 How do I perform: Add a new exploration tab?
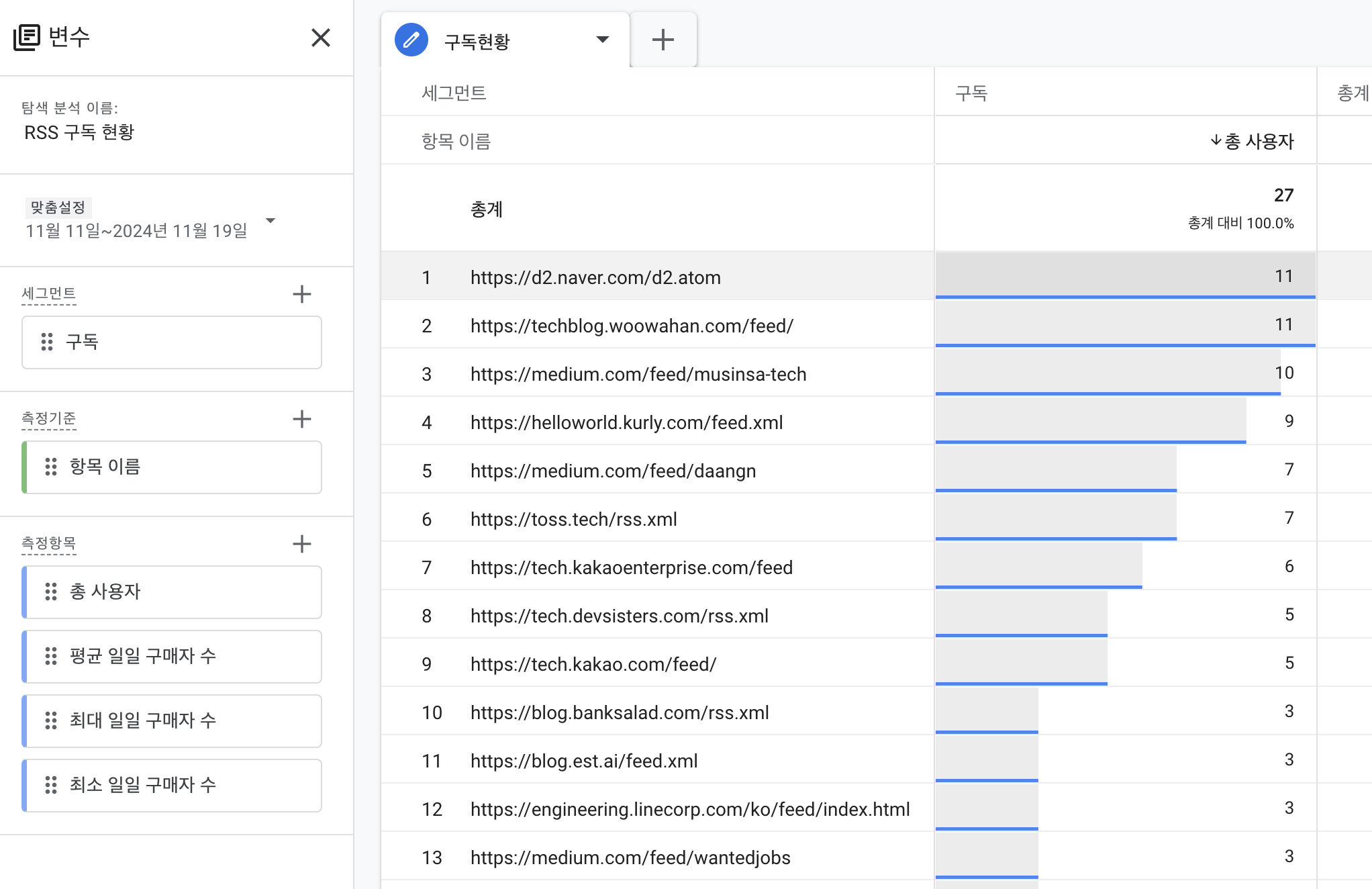point(663,40)
